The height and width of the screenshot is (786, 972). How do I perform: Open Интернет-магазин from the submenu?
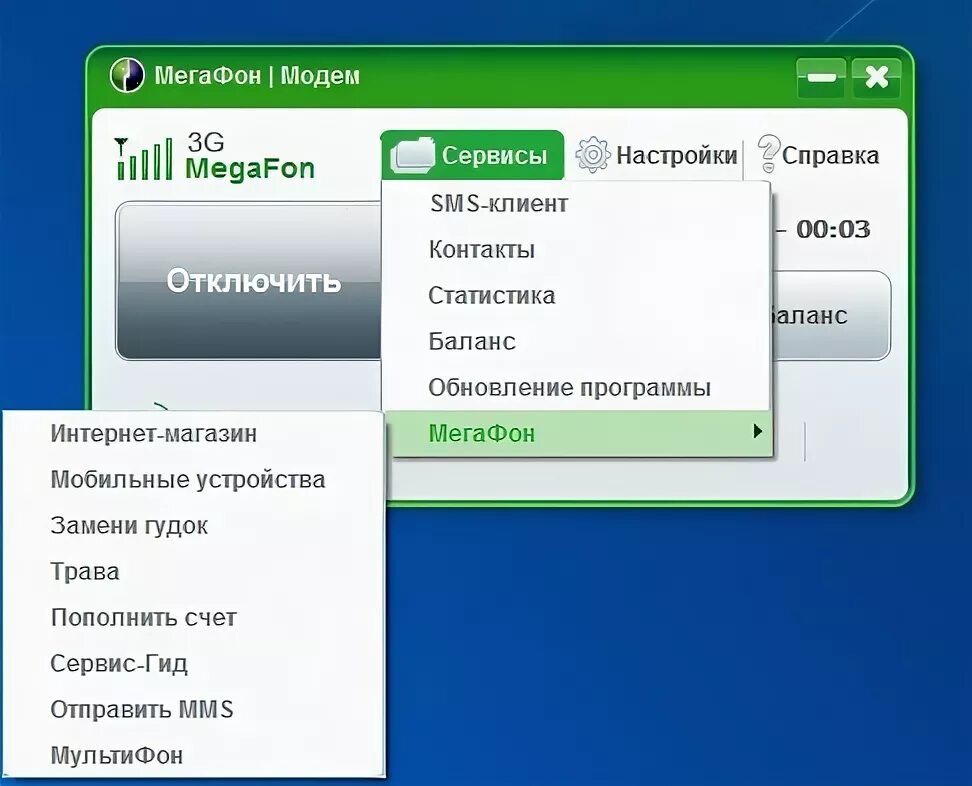[x=193, y=433]
